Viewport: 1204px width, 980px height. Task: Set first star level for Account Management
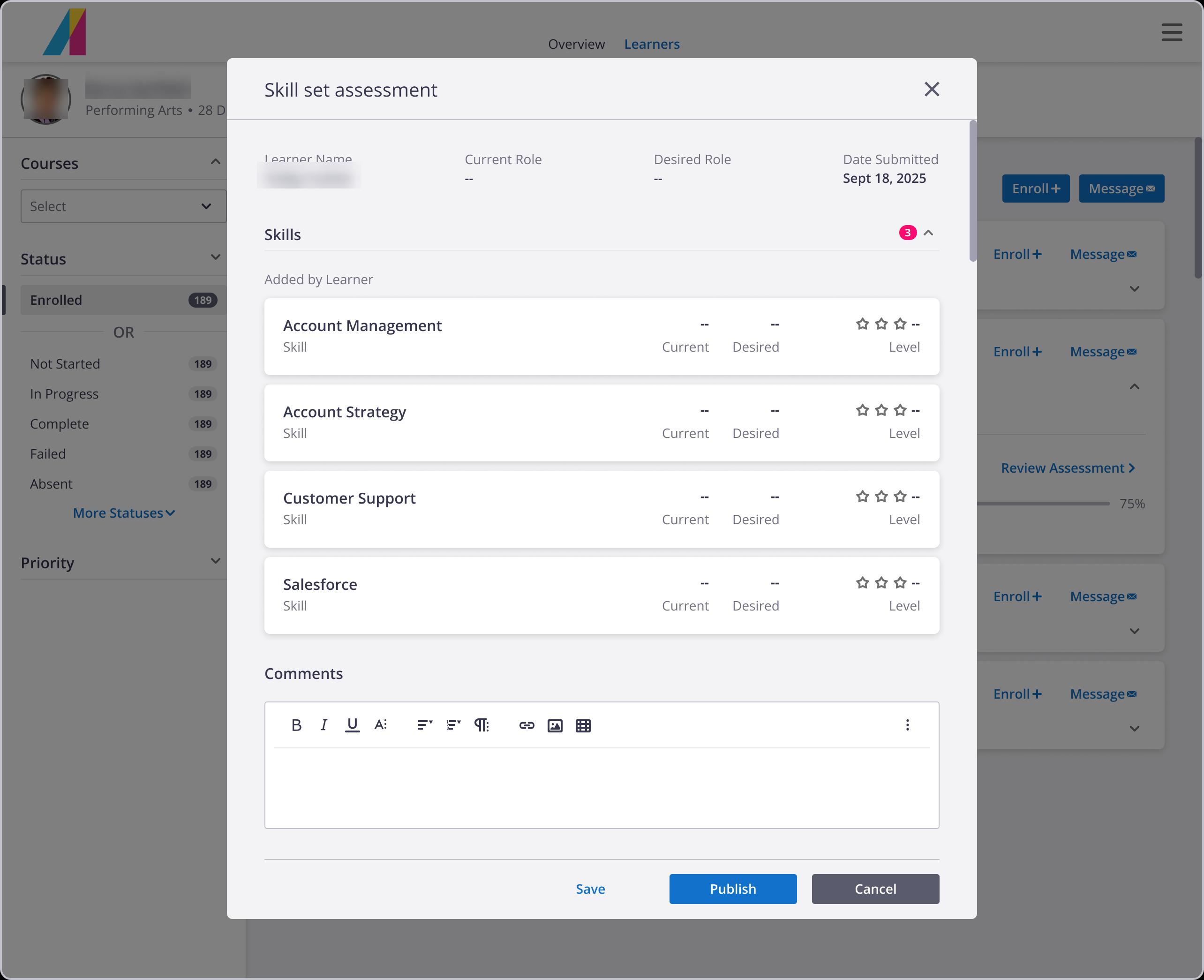[x=863, y=324]
